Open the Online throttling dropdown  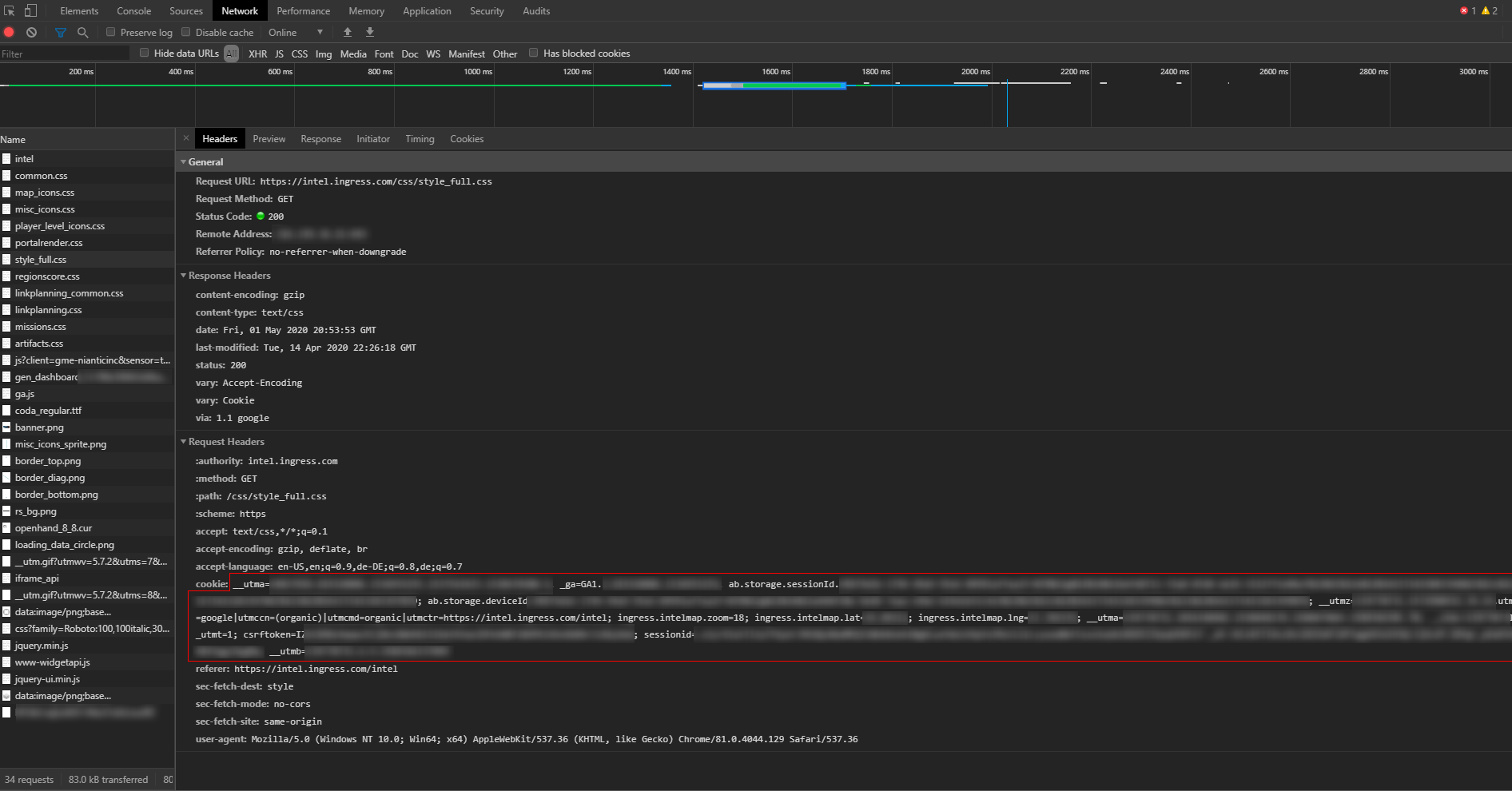[x=296, y=32]
